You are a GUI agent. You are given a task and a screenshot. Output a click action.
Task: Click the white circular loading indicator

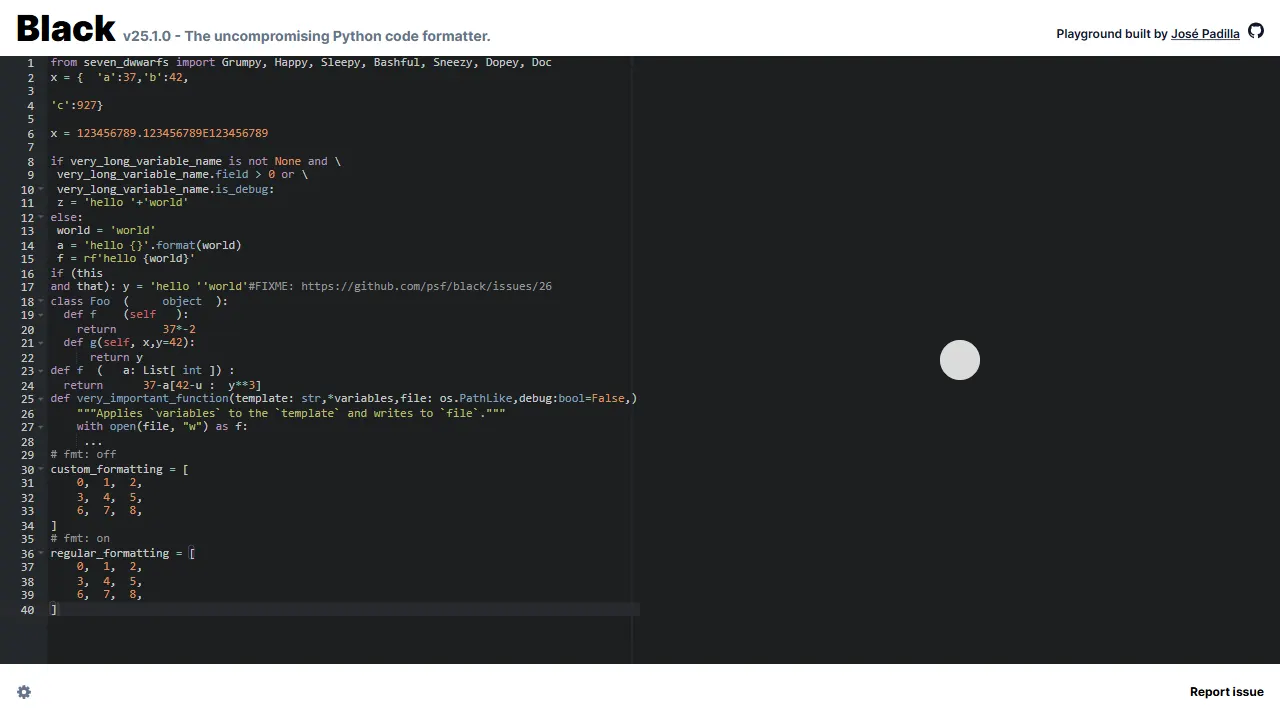(960, 360)
